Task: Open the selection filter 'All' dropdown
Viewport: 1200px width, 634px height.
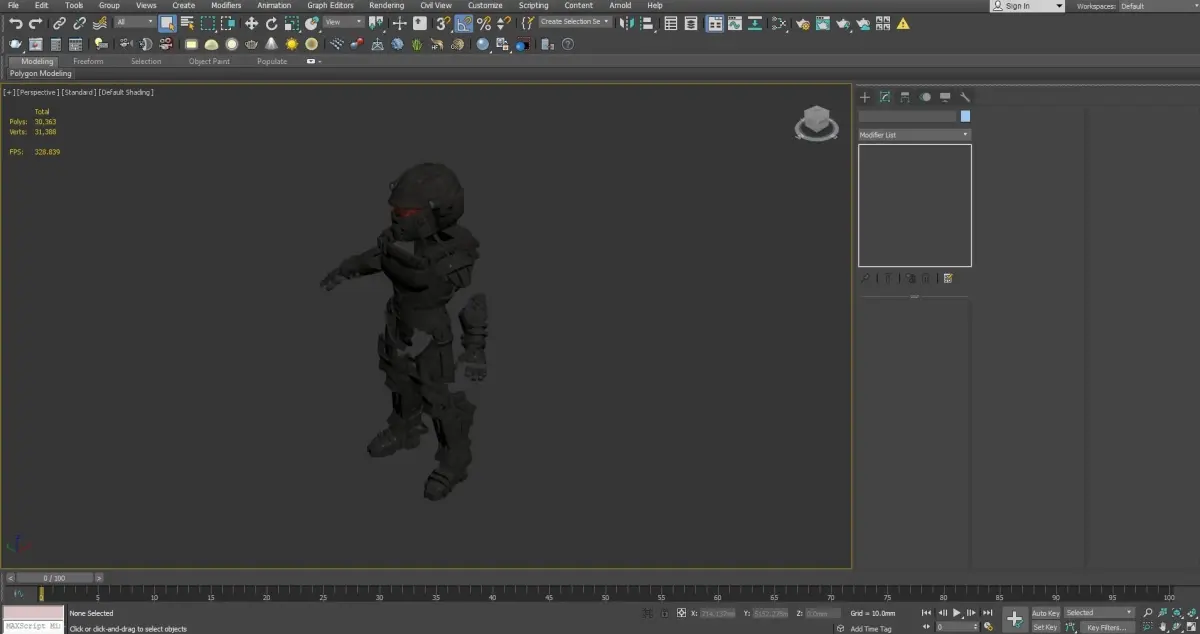Action: pos(134,22)
